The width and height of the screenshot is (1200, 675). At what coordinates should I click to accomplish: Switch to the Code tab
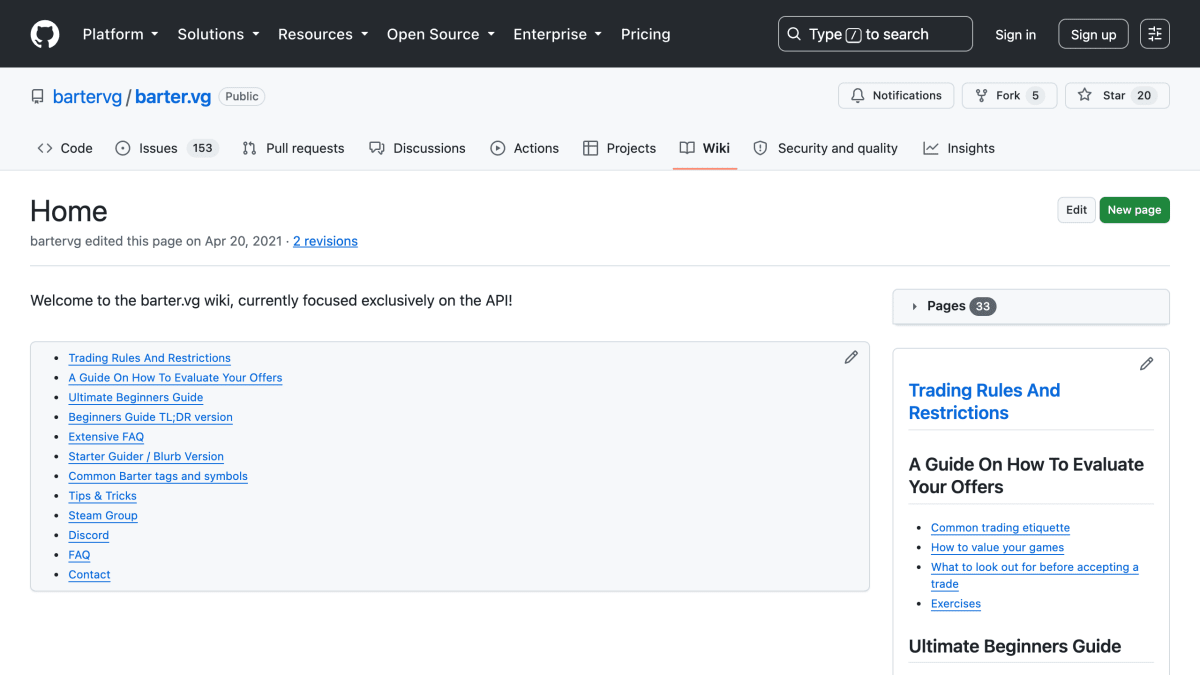(65, 148)
